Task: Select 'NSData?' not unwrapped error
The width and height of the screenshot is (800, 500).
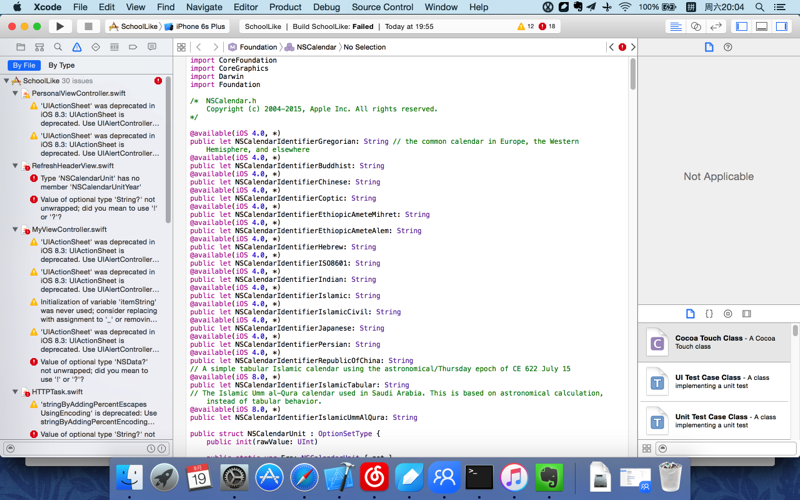Action: pos(94,370)
